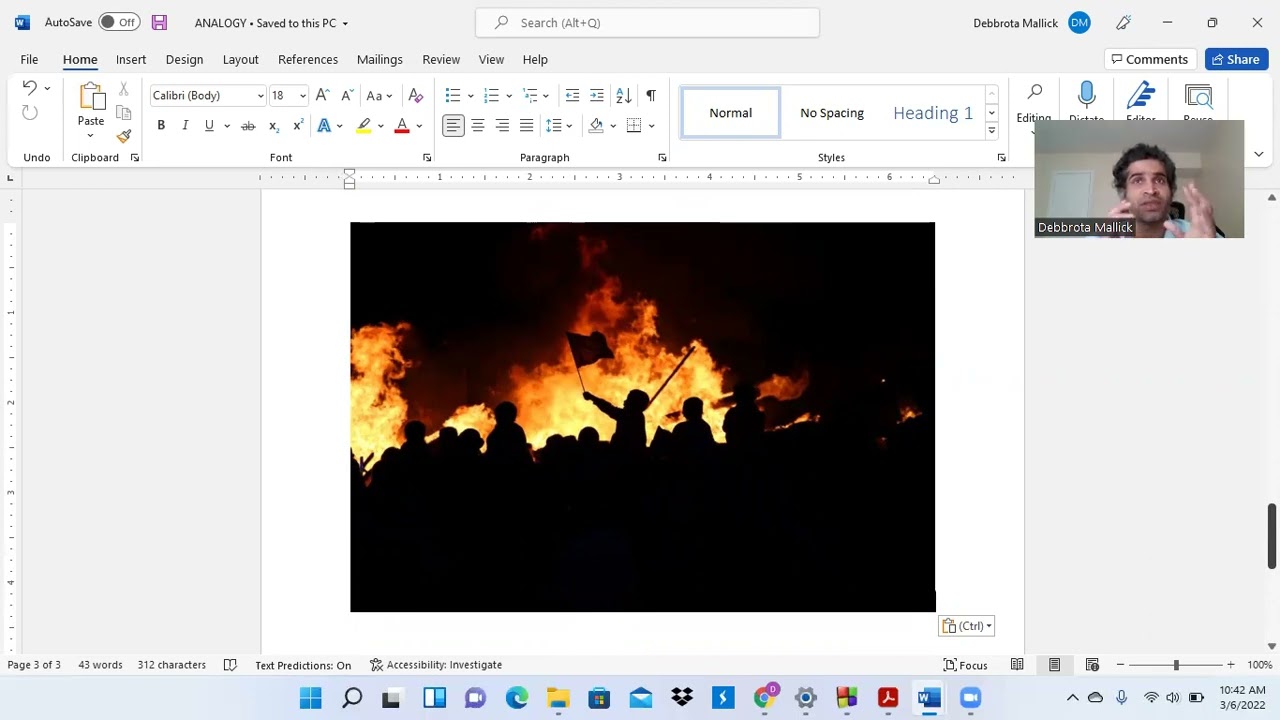Open the Comments pane
Viewport: 1280px width, 720px height.
coord(1150,60)
